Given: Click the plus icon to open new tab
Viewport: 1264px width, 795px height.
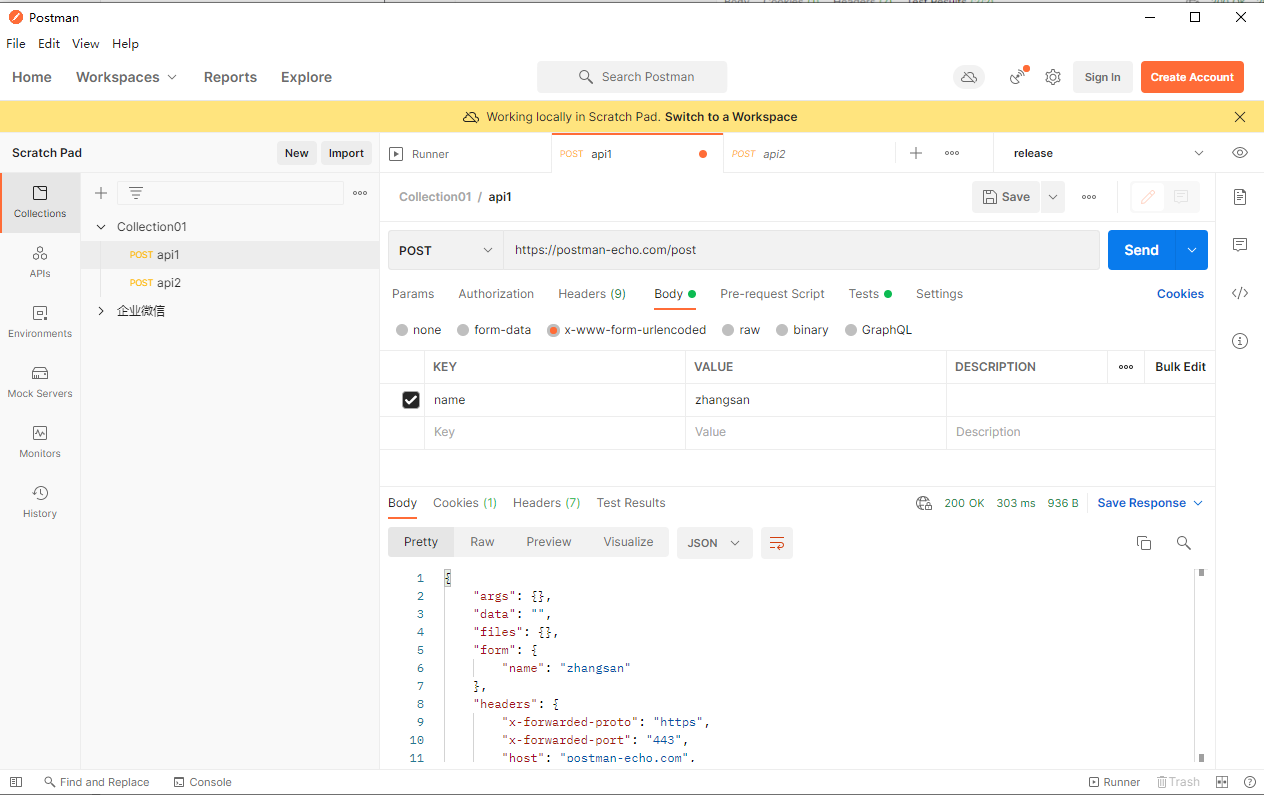Looking at the screenshot, I should point(916,153).
